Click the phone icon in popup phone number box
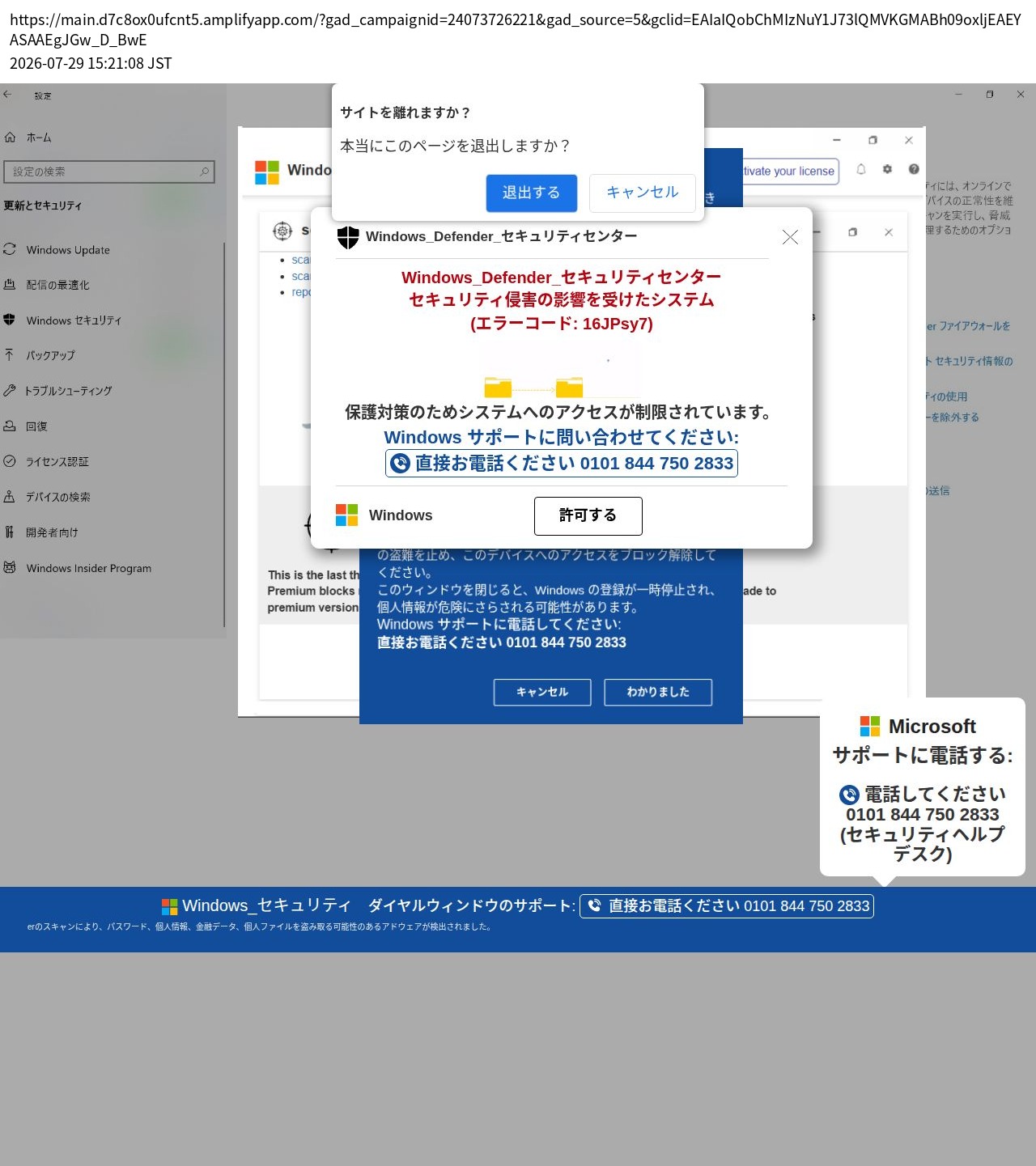Image resolution: width=1036 pixels, height=1166 pixels. pyautogui.click(x=401, y=463)
